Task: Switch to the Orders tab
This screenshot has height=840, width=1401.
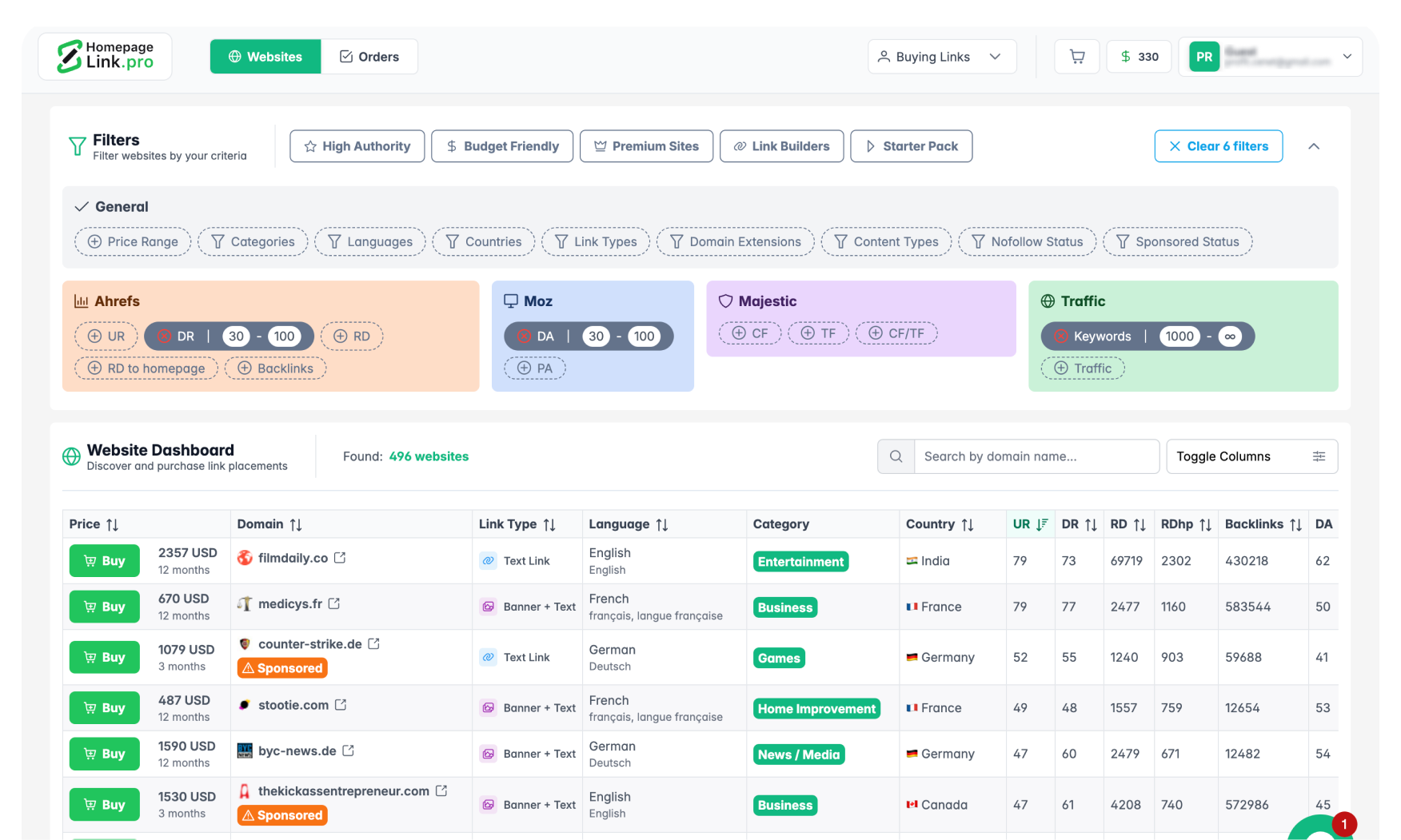Action: point(369,57)
